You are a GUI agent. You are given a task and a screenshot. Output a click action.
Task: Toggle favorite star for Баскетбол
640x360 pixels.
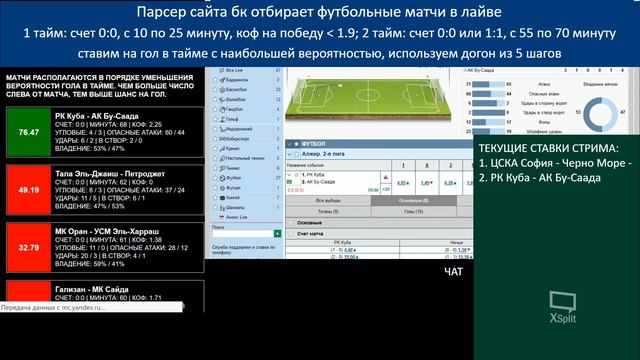pos(216,90)
